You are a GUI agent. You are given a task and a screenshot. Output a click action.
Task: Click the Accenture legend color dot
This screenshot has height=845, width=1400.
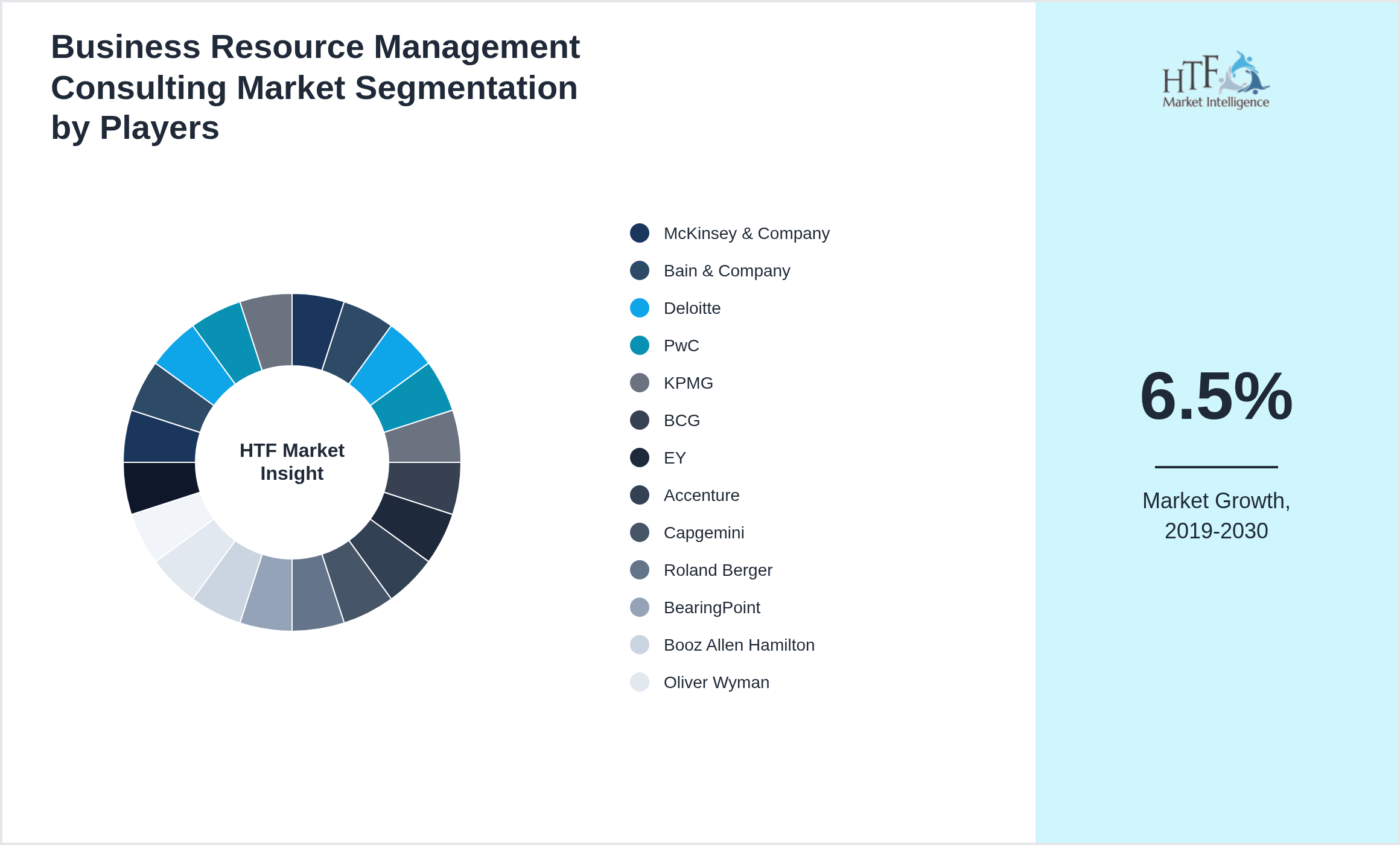click(640, 495)
